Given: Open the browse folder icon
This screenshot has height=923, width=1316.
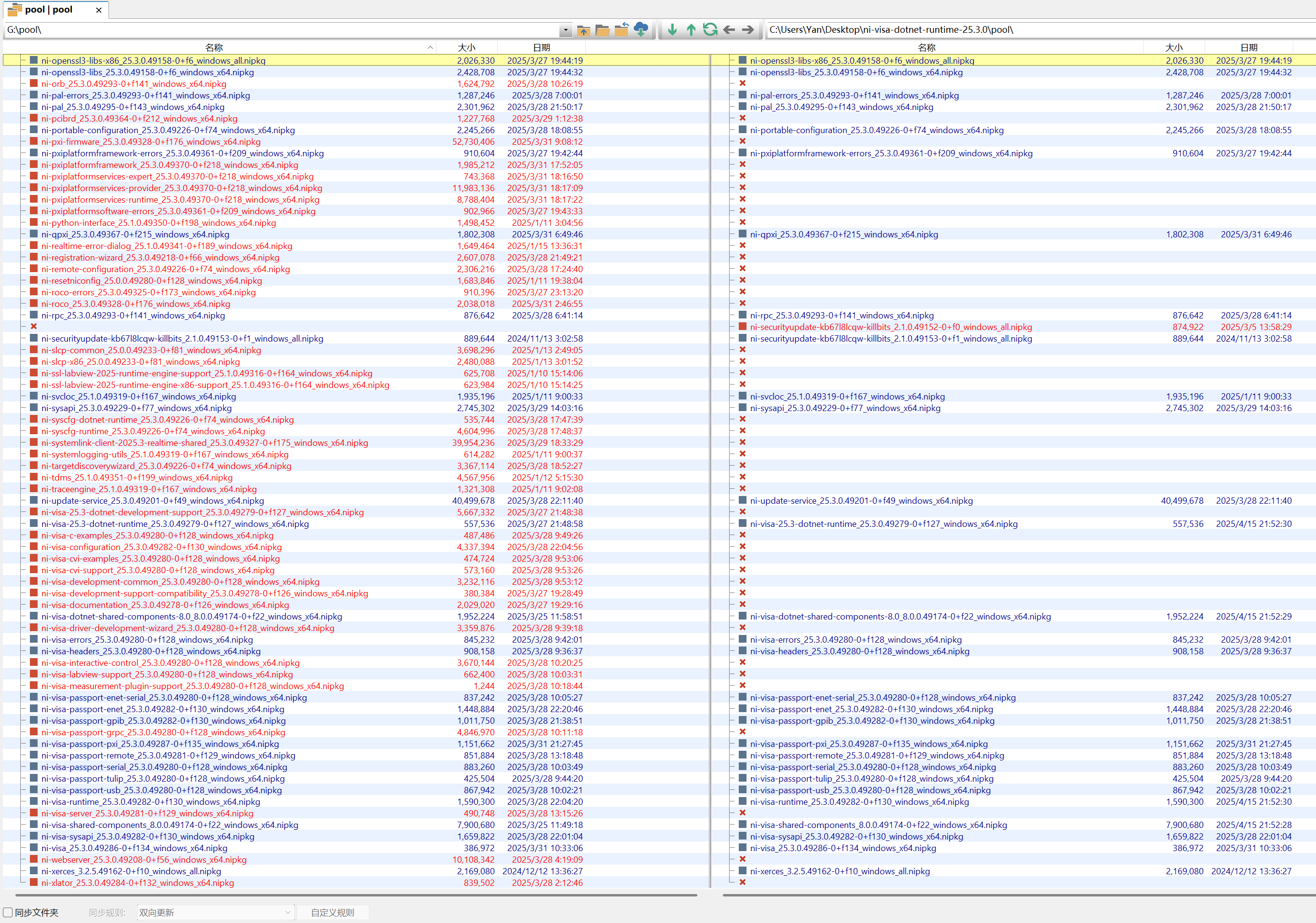Looking at the screenshot, I should click(x=602, y=30).
